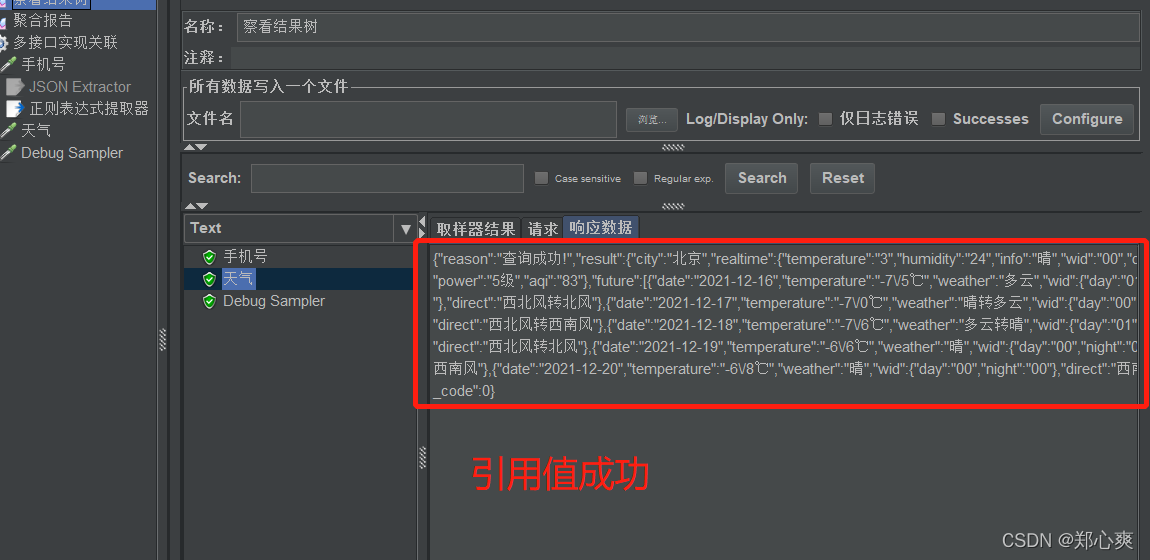Select the Debug Sampler result in list
This screenshot has width=1150, height=560.
(x=274, y=301)
